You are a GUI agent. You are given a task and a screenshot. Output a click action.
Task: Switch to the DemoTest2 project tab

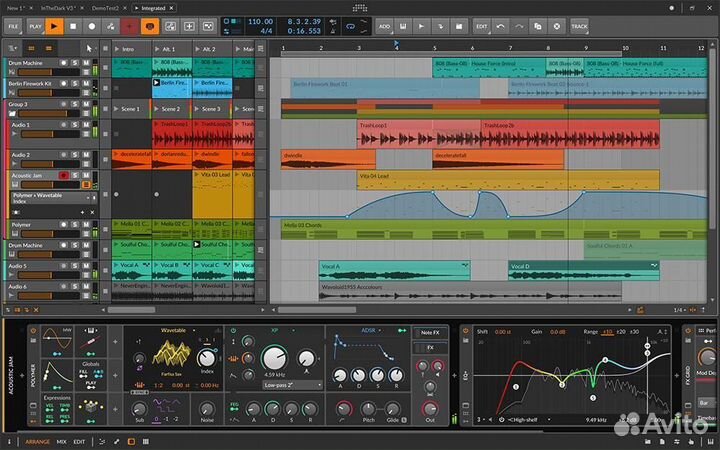coord(105,8)
